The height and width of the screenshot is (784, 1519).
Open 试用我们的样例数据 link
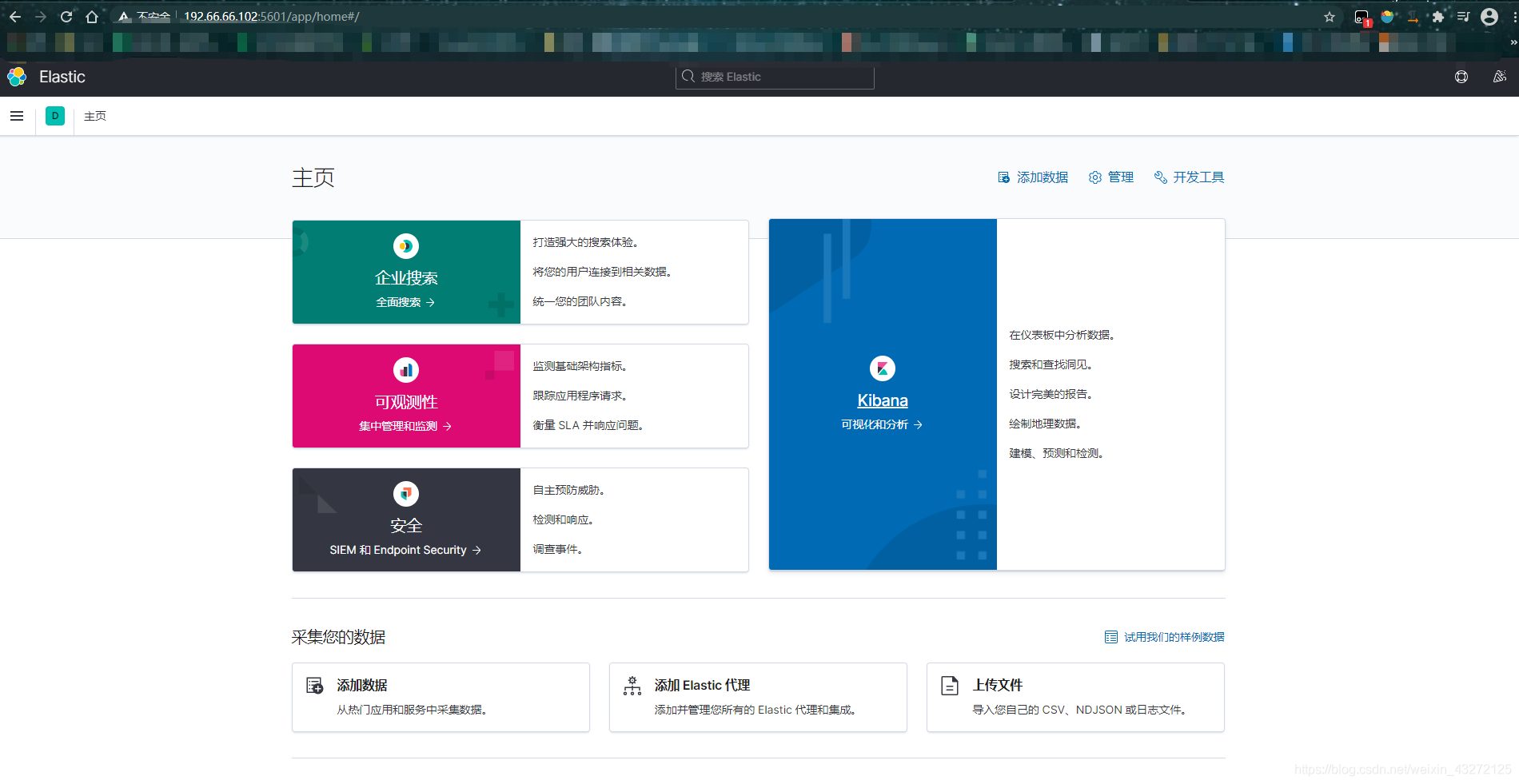[1165, 637]
